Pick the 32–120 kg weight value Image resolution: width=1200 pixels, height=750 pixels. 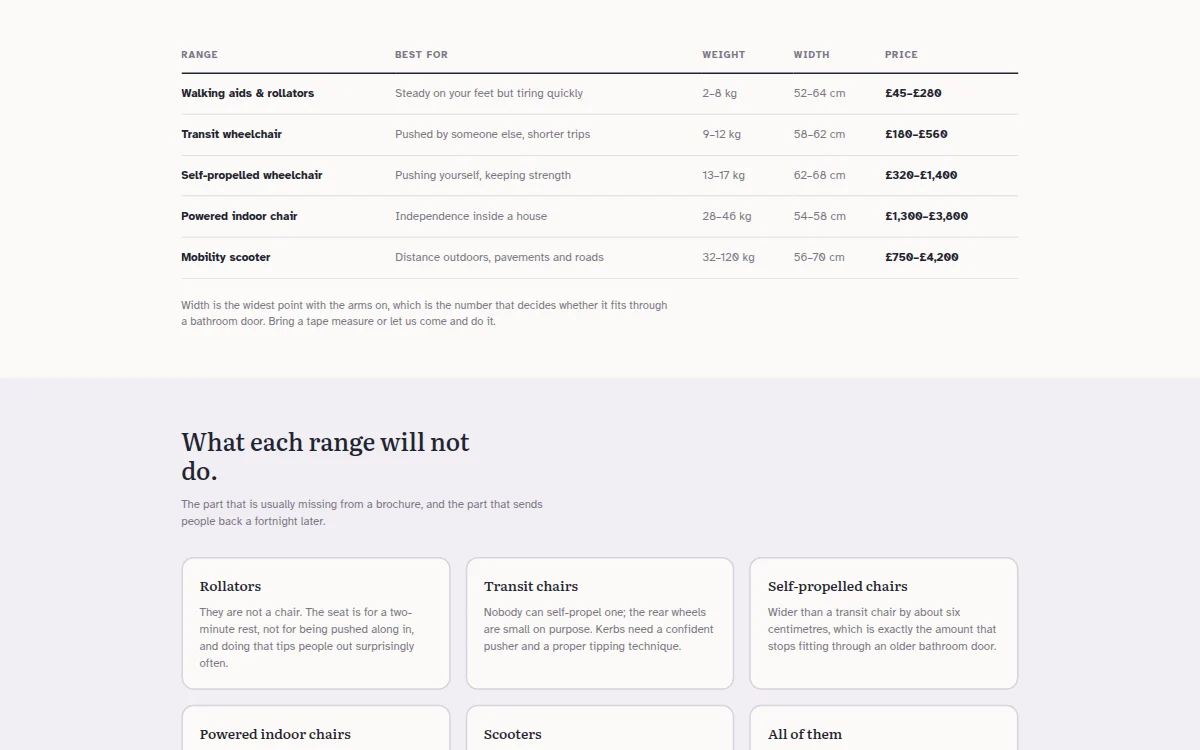pyautogui.click(x=729, y=257)
